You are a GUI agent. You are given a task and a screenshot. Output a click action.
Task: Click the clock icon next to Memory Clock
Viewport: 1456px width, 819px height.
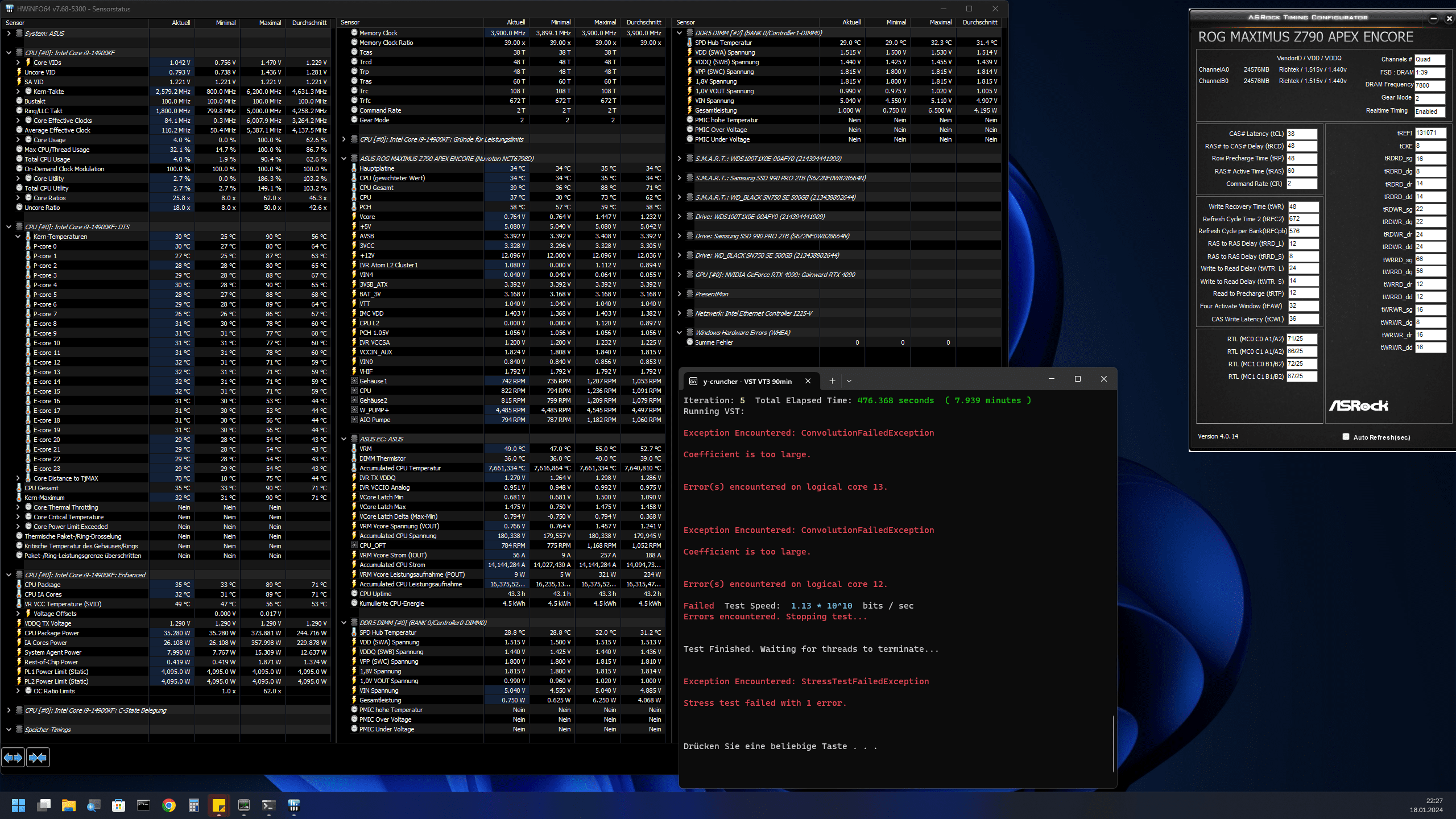(354, 33)
